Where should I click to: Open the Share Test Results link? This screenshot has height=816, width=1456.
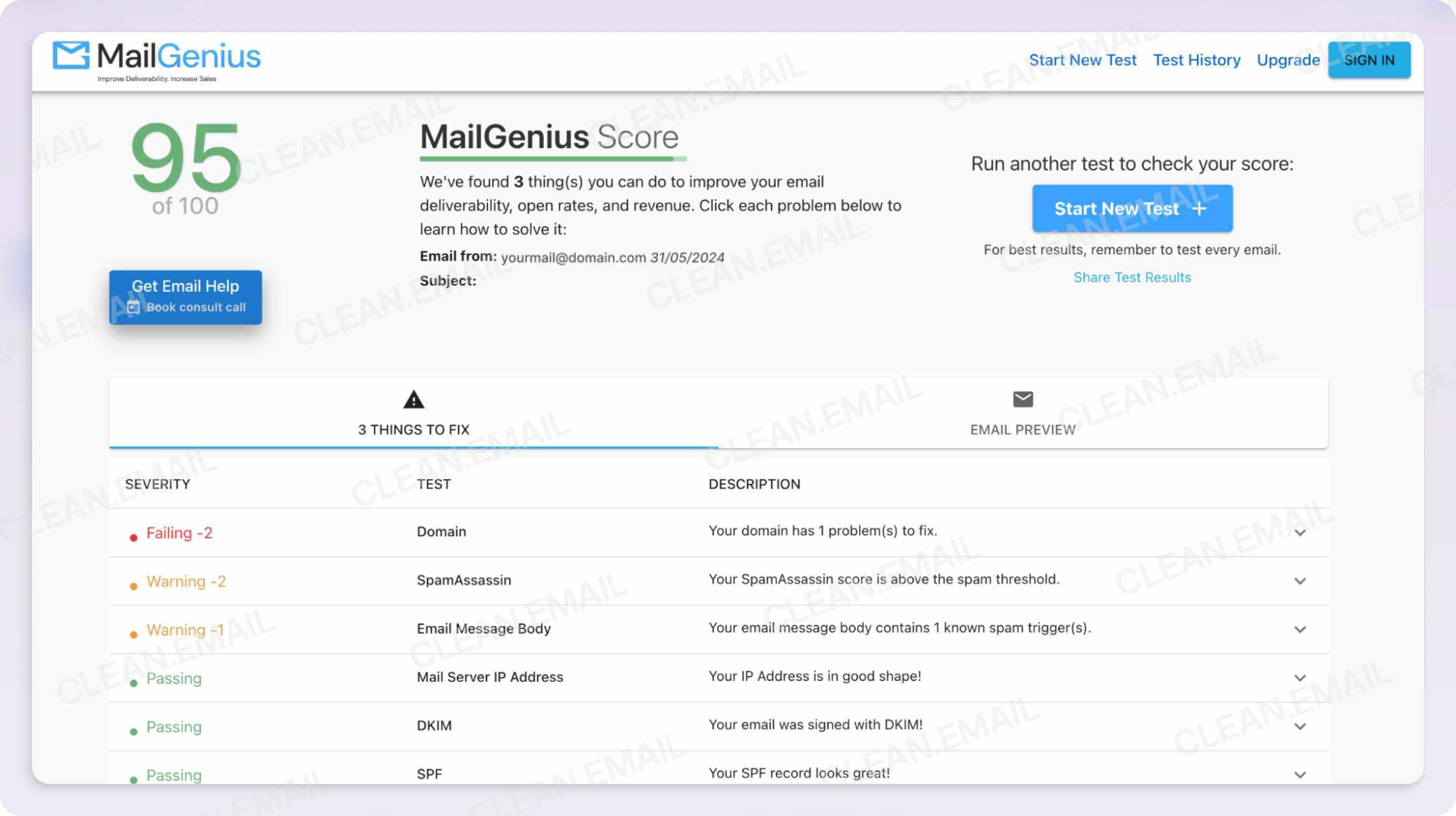pos(1132,277)
